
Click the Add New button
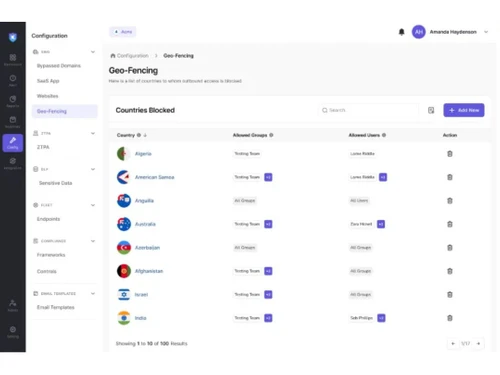(x=464, y=110)
